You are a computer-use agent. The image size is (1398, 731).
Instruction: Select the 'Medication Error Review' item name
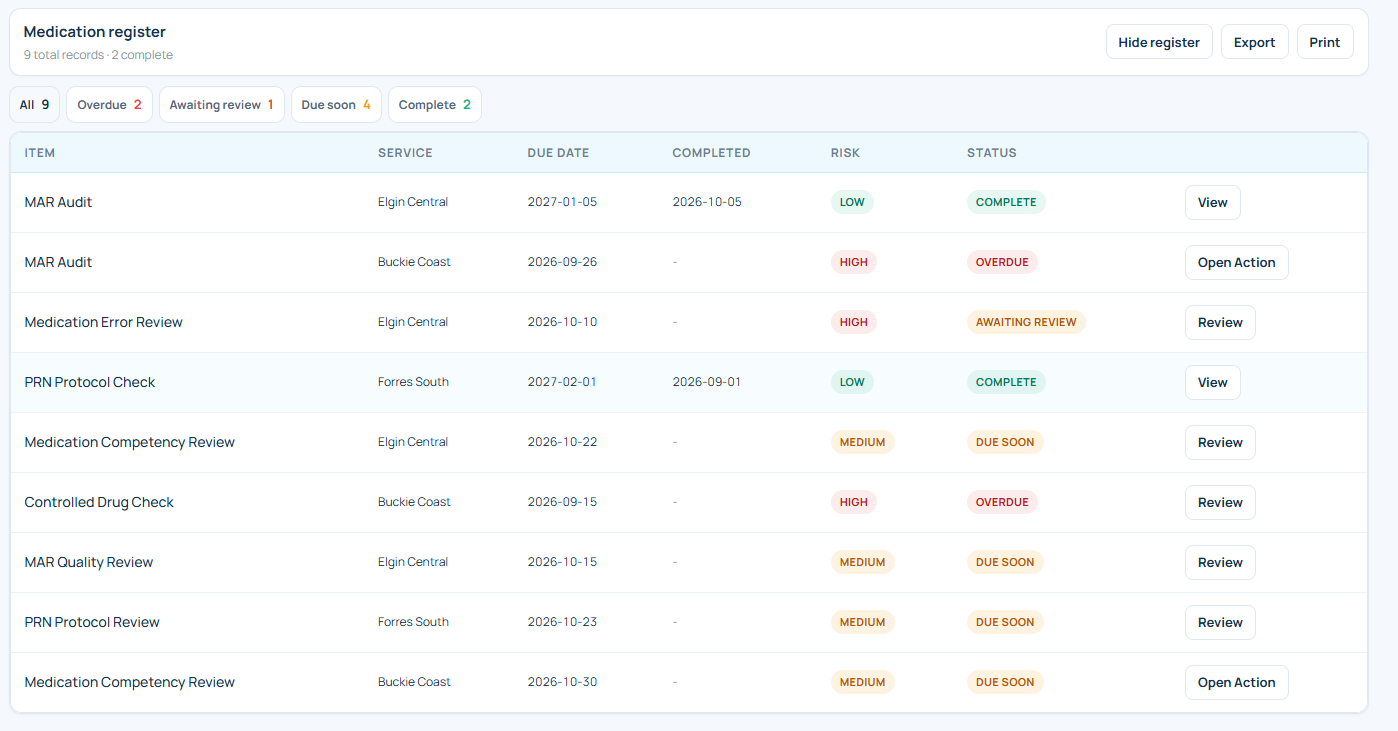click(x=104, y=322)
